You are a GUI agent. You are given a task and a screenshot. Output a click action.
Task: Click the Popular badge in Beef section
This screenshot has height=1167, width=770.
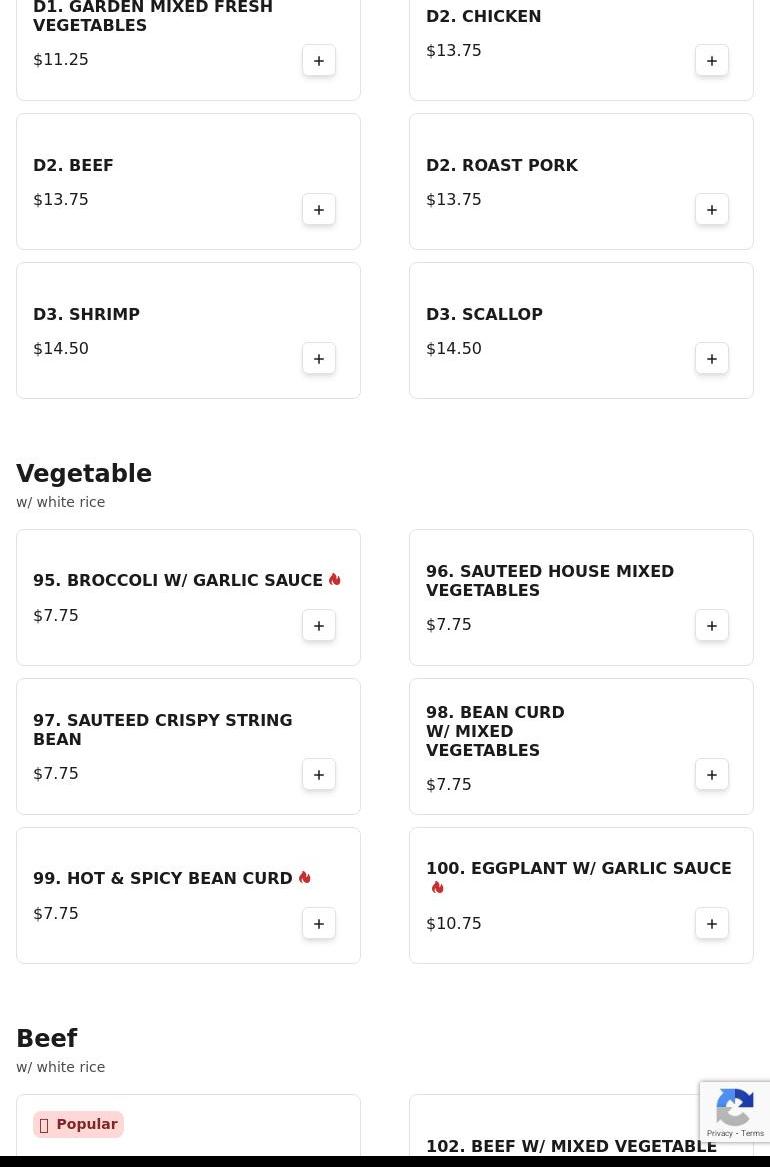(78, 1125)
